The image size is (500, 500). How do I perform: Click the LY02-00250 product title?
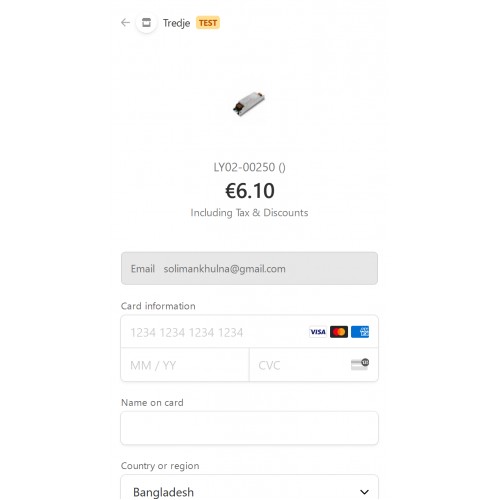click(249, 167)
